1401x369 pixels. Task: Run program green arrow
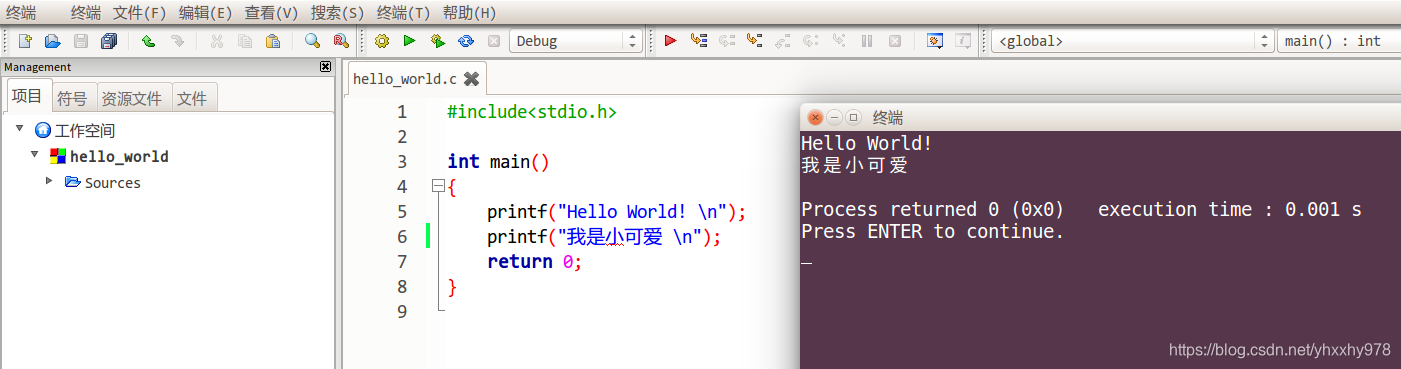point(409,41)
